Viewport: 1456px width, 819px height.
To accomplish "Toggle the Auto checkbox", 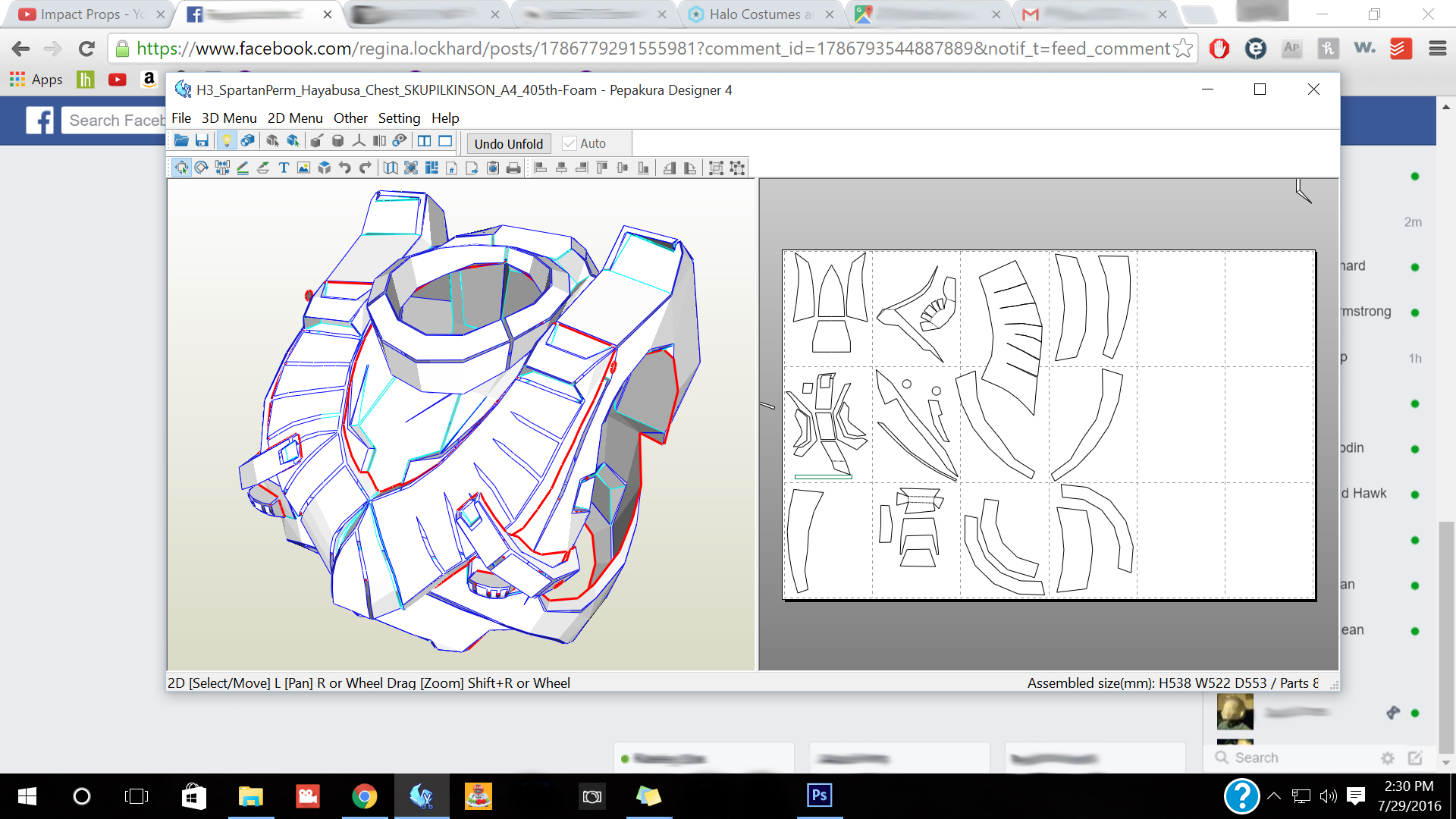I will pos(570,143).
